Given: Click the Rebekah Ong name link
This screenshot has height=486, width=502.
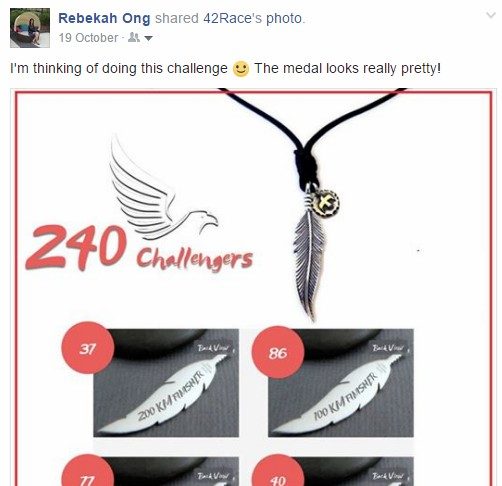Looking at the screenshot, I should click(104, 18).
